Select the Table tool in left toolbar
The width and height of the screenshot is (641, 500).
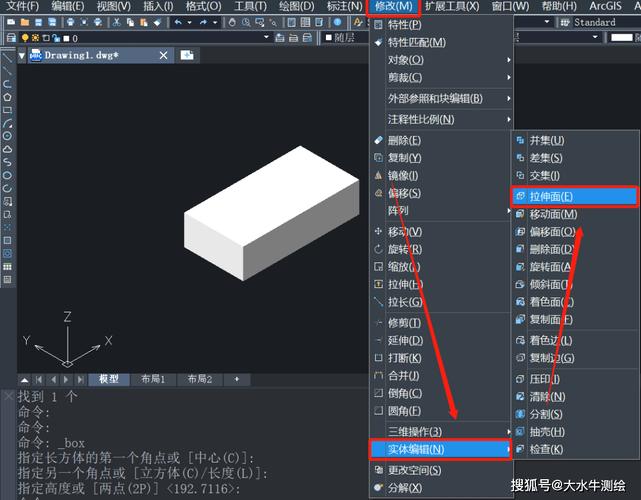(x=7, y=267)
